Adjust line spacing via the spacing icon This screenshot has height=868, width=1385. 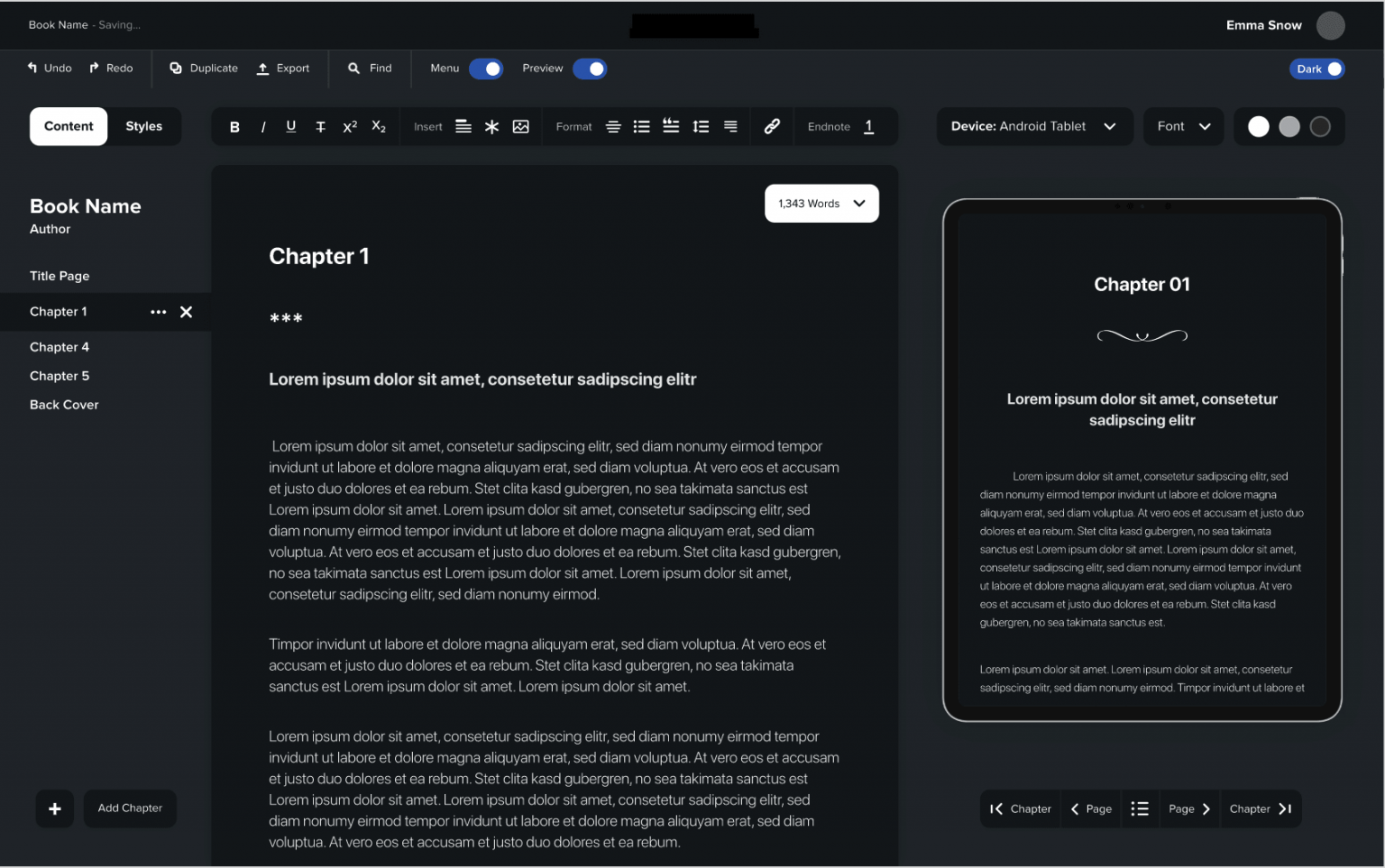(x=702, y=126)
